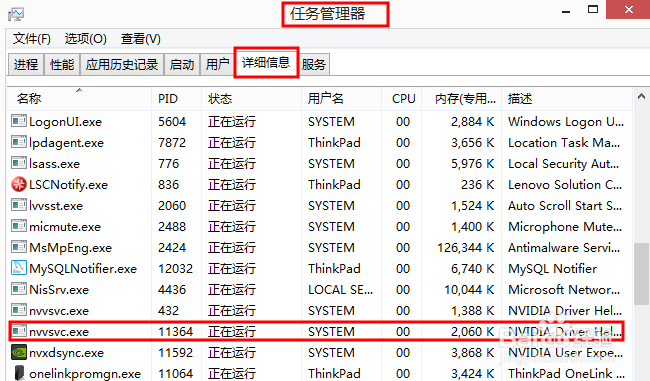Image resolution: width=650 pixels, height=381 pixels.
Task: Sort by the 内存(专用... column header
Action: coord(461,99)
